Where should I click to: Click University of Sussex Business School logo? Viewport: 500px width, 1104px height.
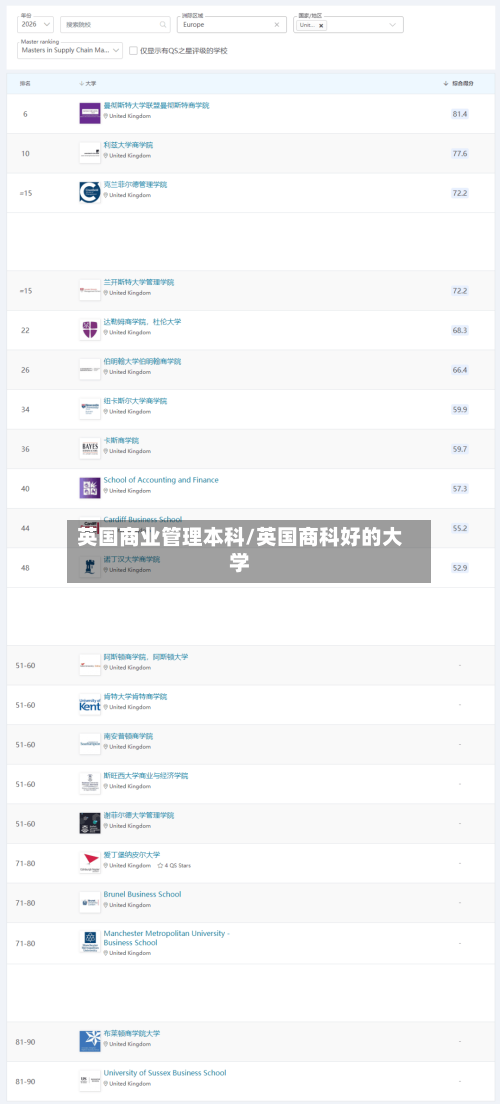point(90,1080)
